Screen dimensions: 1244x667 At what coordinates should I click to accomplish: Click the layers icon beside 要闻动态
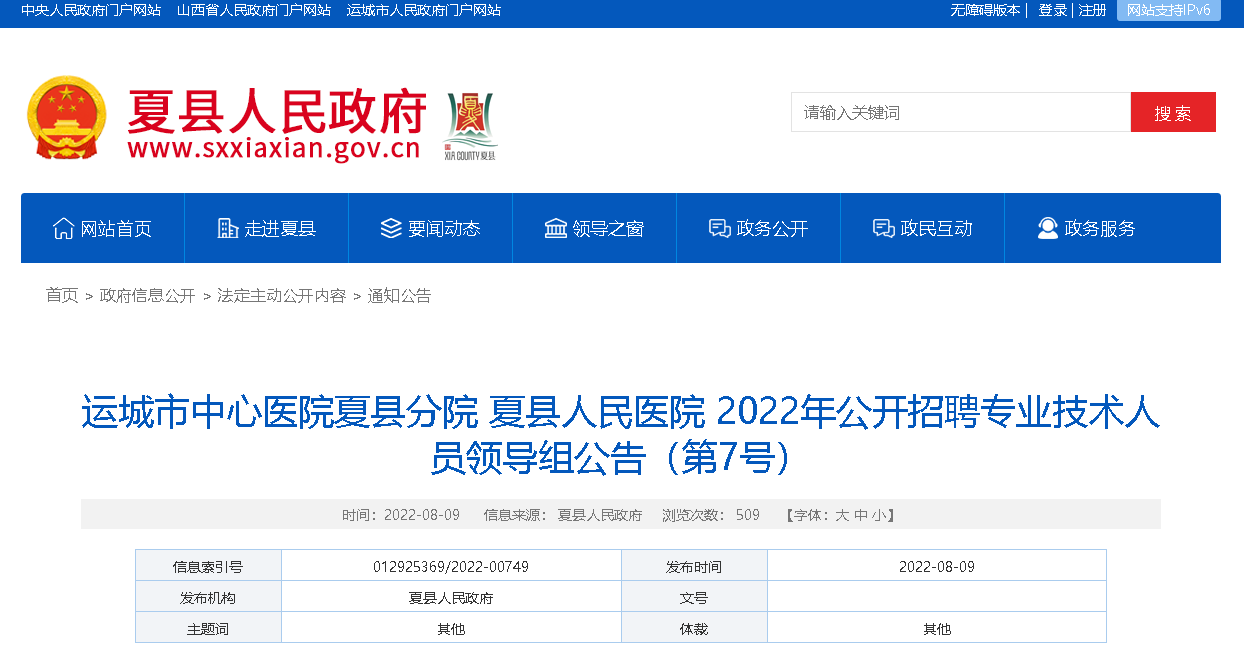pyautogui.click(x=391, y=228)
